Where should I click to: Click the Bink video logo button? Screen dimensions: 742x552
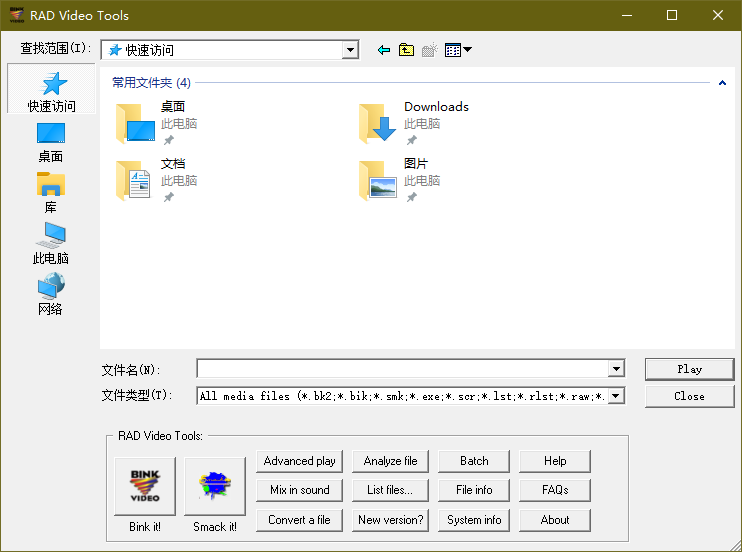[145, 486]
